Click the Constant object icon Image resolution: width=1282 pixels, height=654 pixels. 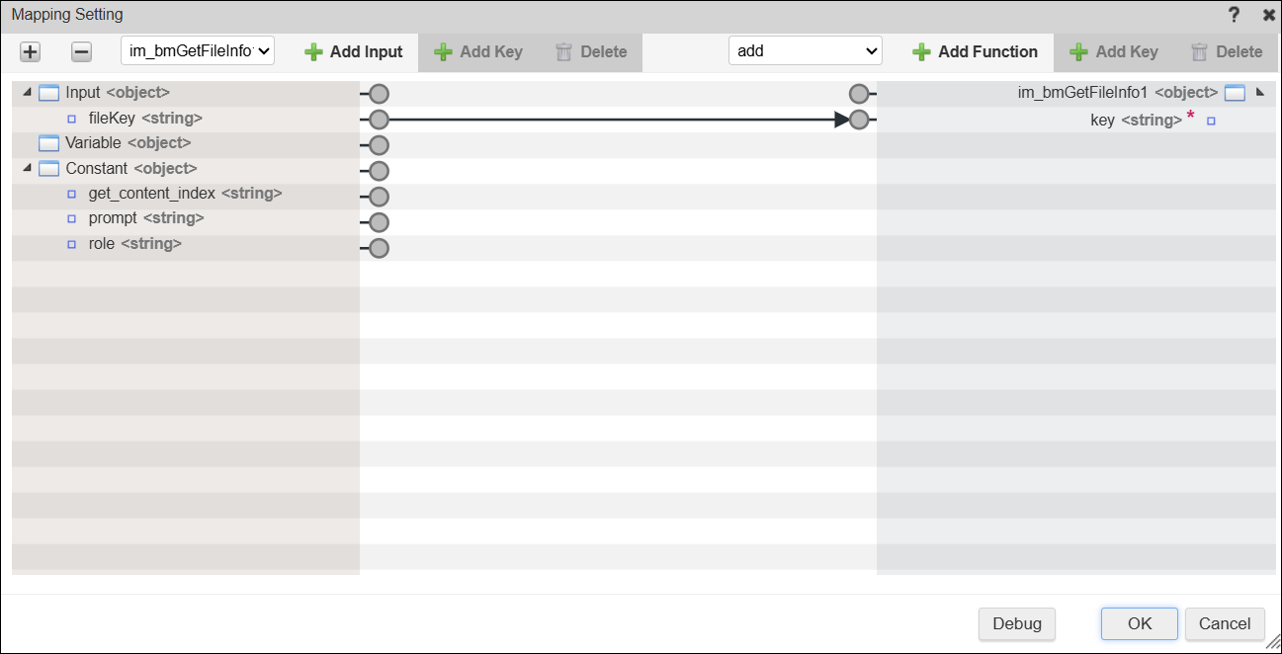point(49,168)
